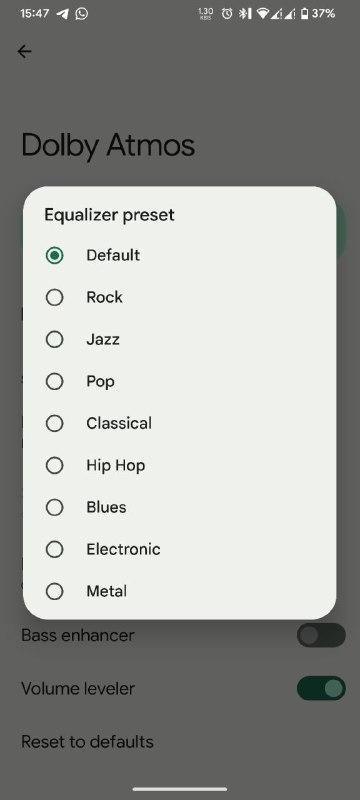Viewport: 360px width, 800px height.
Task: Enable the Bass enhancer switch
Action: pos(321,635)
